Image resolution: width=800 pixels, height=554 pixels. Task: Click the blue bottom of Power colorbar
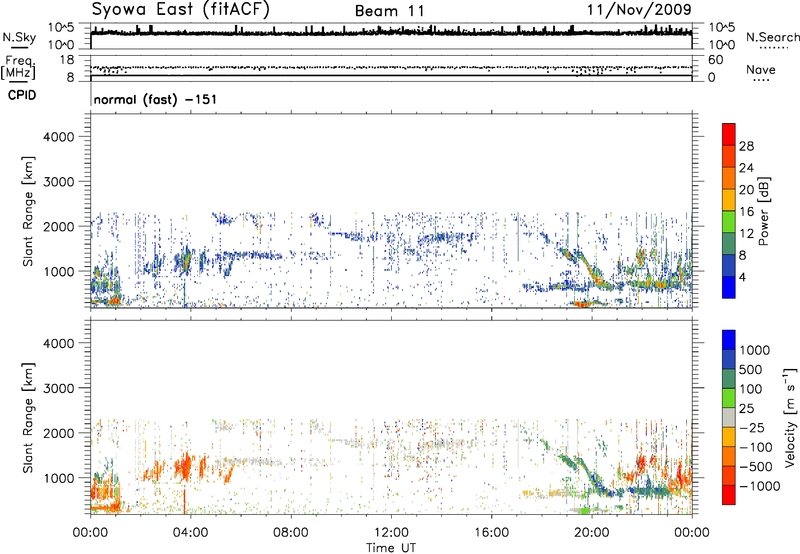click(729, 287)
